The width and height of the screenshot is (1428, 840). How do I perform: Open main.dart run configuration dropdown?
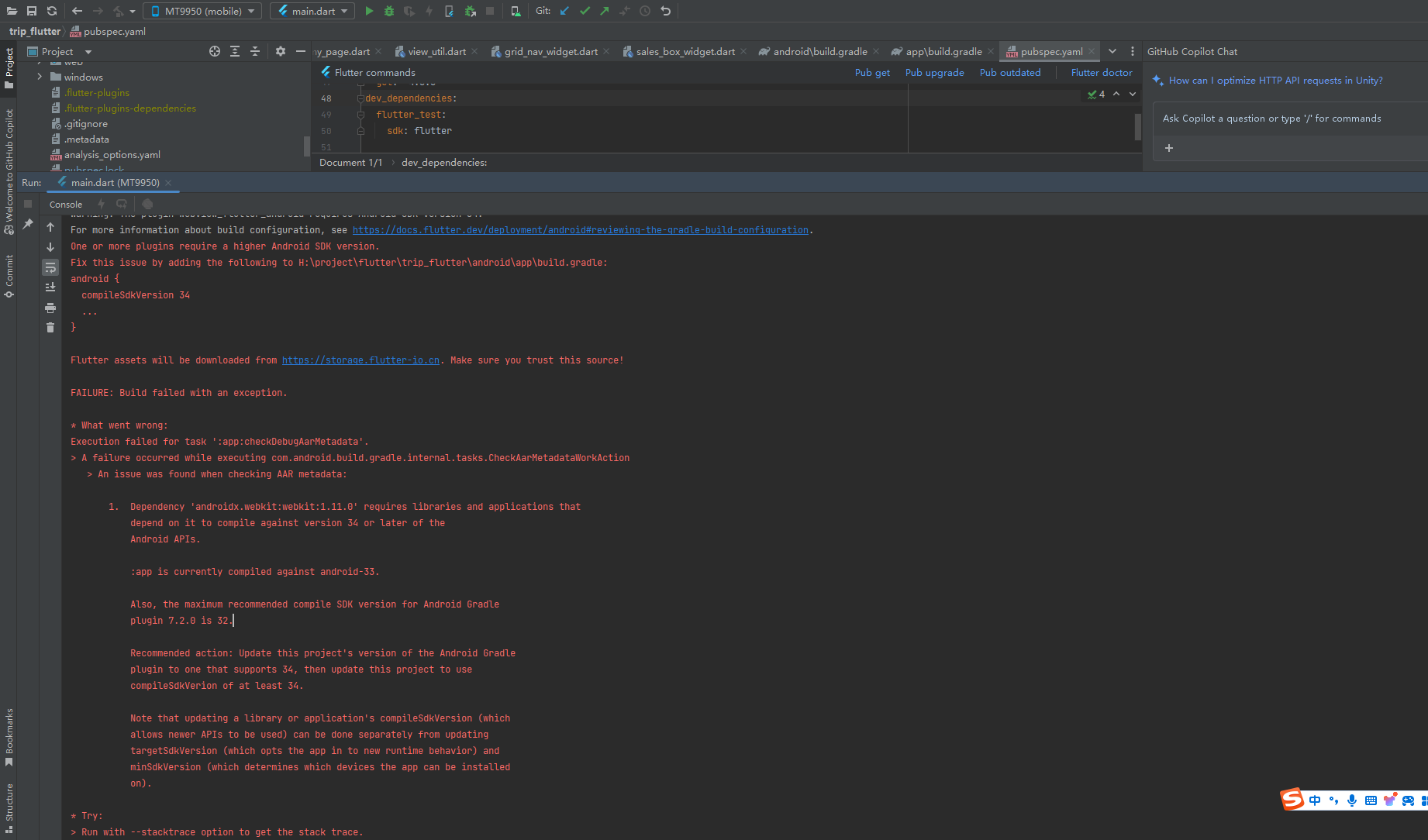tap(312, 11)
